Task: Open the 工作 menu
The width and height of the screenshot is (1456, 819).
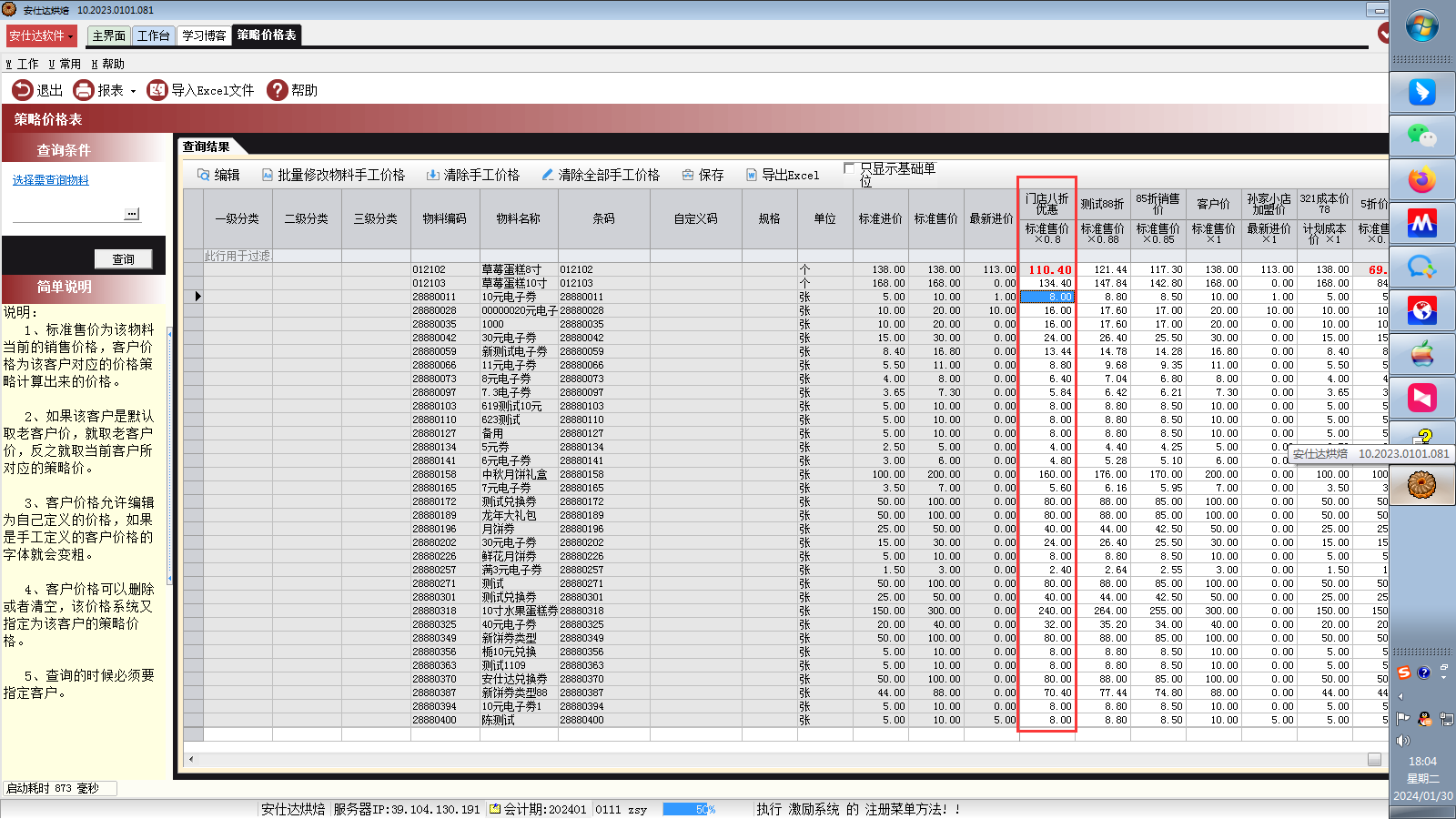Action: [23, 64]
